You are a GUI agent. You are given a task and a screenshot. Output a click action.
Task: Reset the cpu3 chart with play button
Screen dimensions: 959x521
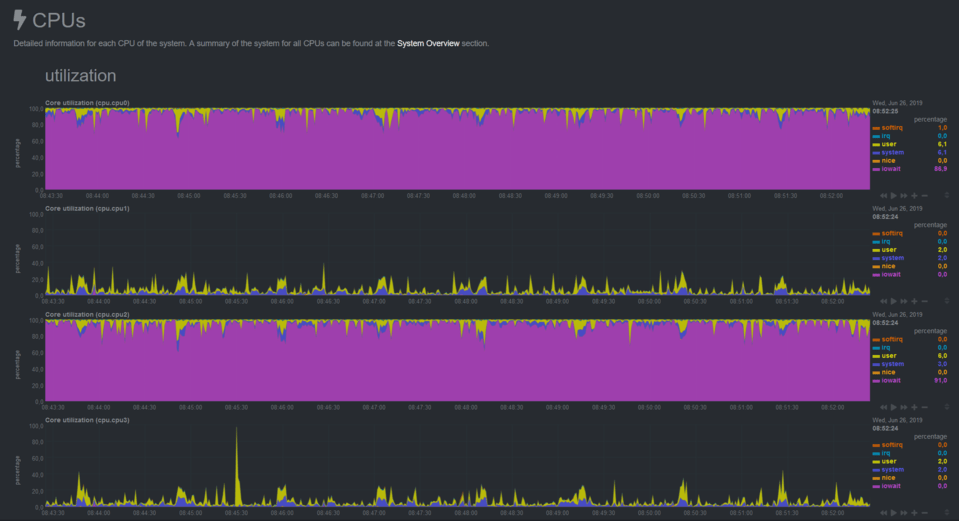click(894, 513)
